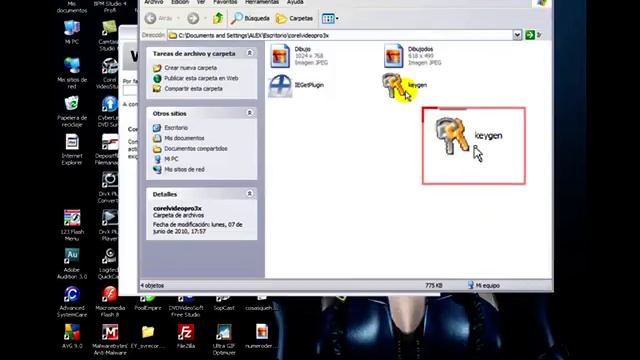Open the Vistas view-mode dropdown
Viewport: 640px width, 360px height.
coord(330,18)
